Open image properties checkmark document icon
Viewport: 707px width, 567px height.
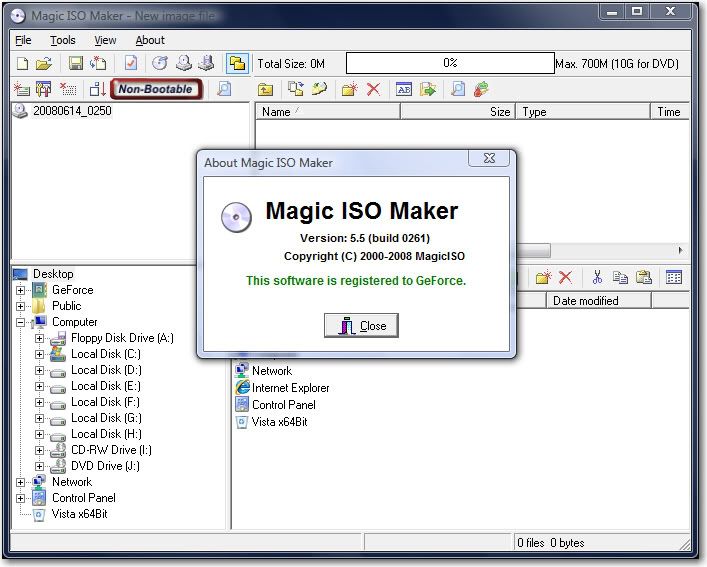(x=131, y=63)
